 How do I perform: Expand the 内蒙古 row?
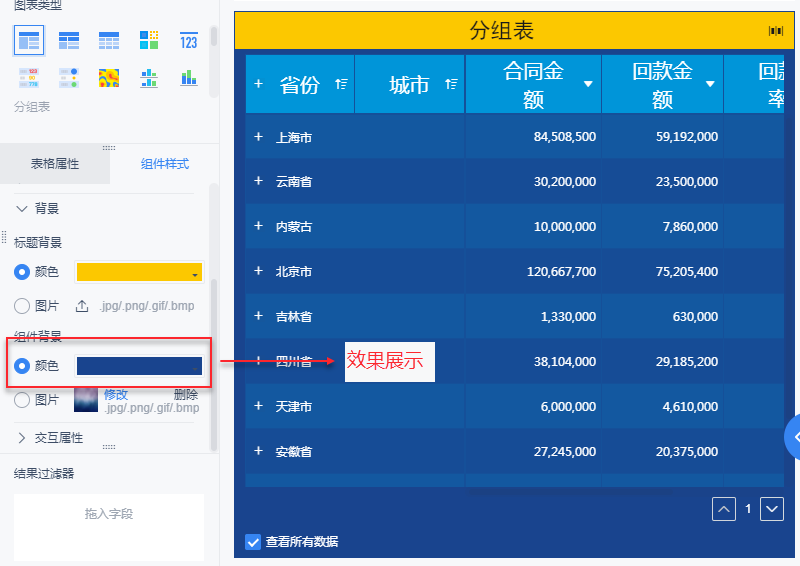tap(259, 226)
